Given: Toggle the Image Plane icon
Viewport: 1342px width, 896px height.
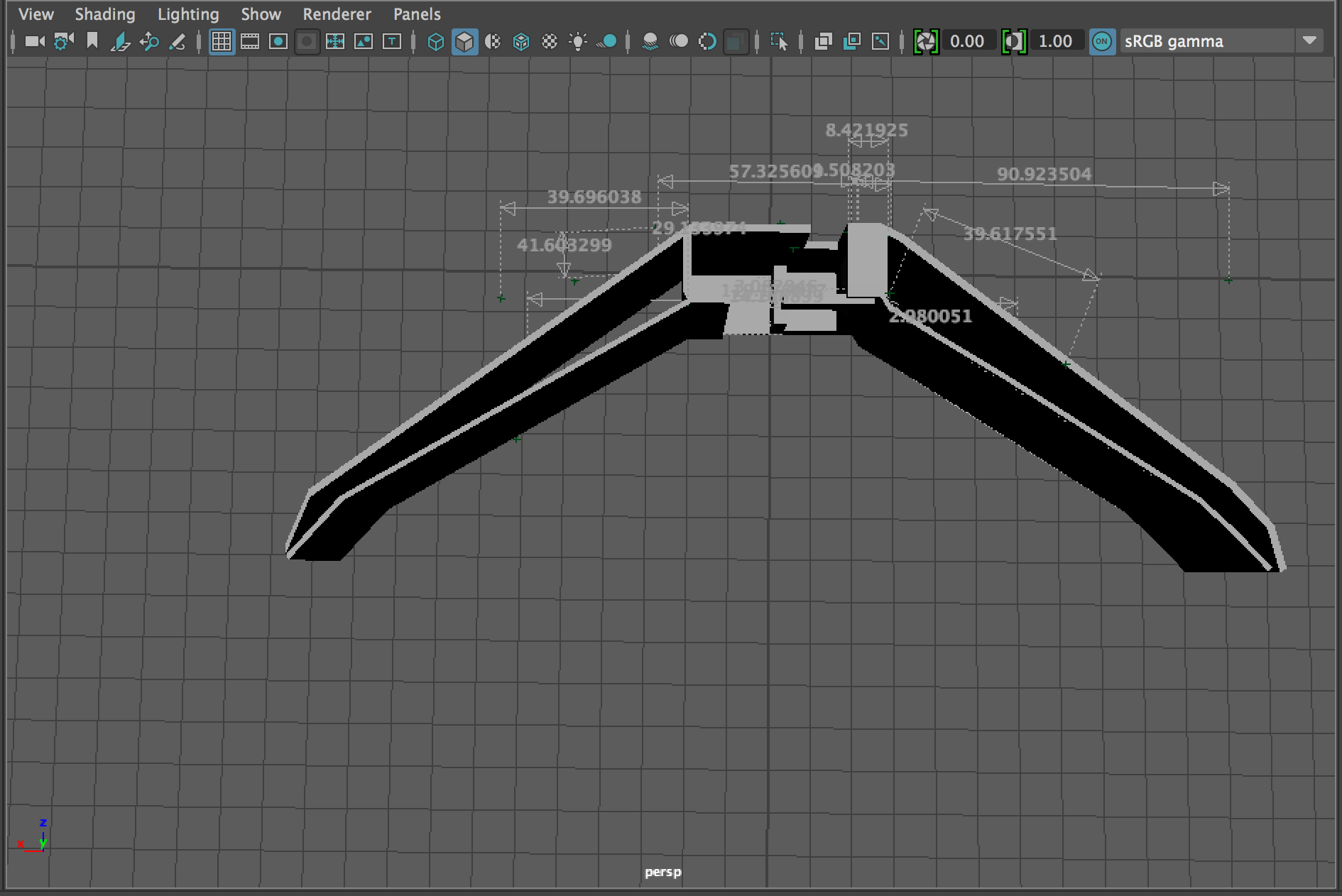Looking at the screenshot, I should click(121, 42).
